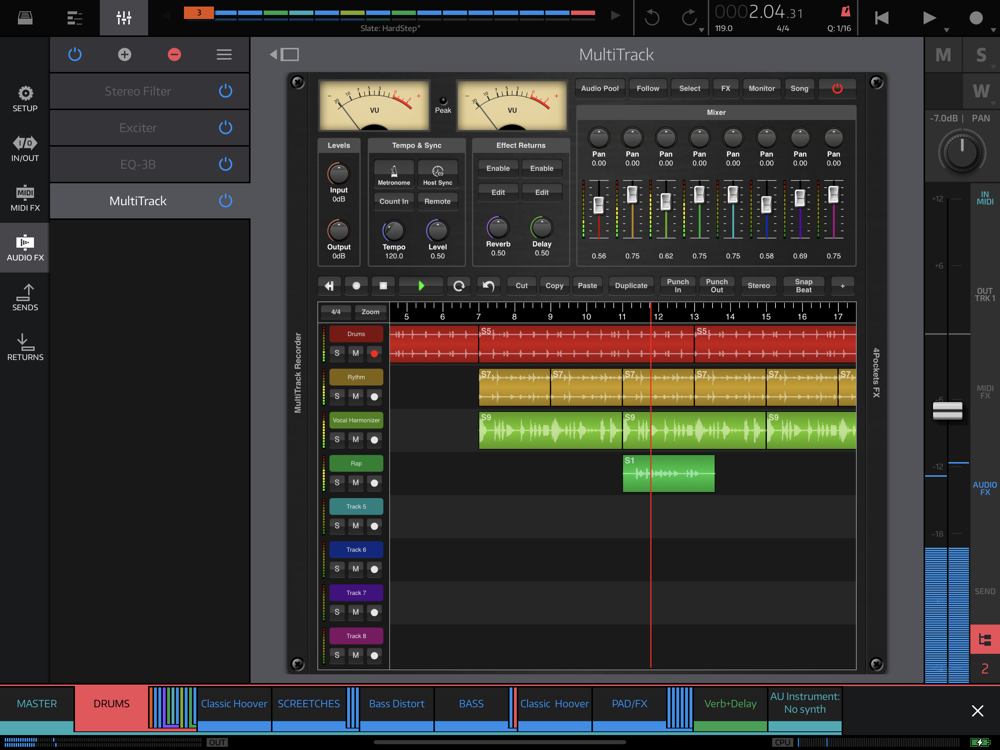This screenshot has height=750, width=1000.
Task: Open the 4/4 time signature selector
Action: pyautogui.click(x=335, y=312)
